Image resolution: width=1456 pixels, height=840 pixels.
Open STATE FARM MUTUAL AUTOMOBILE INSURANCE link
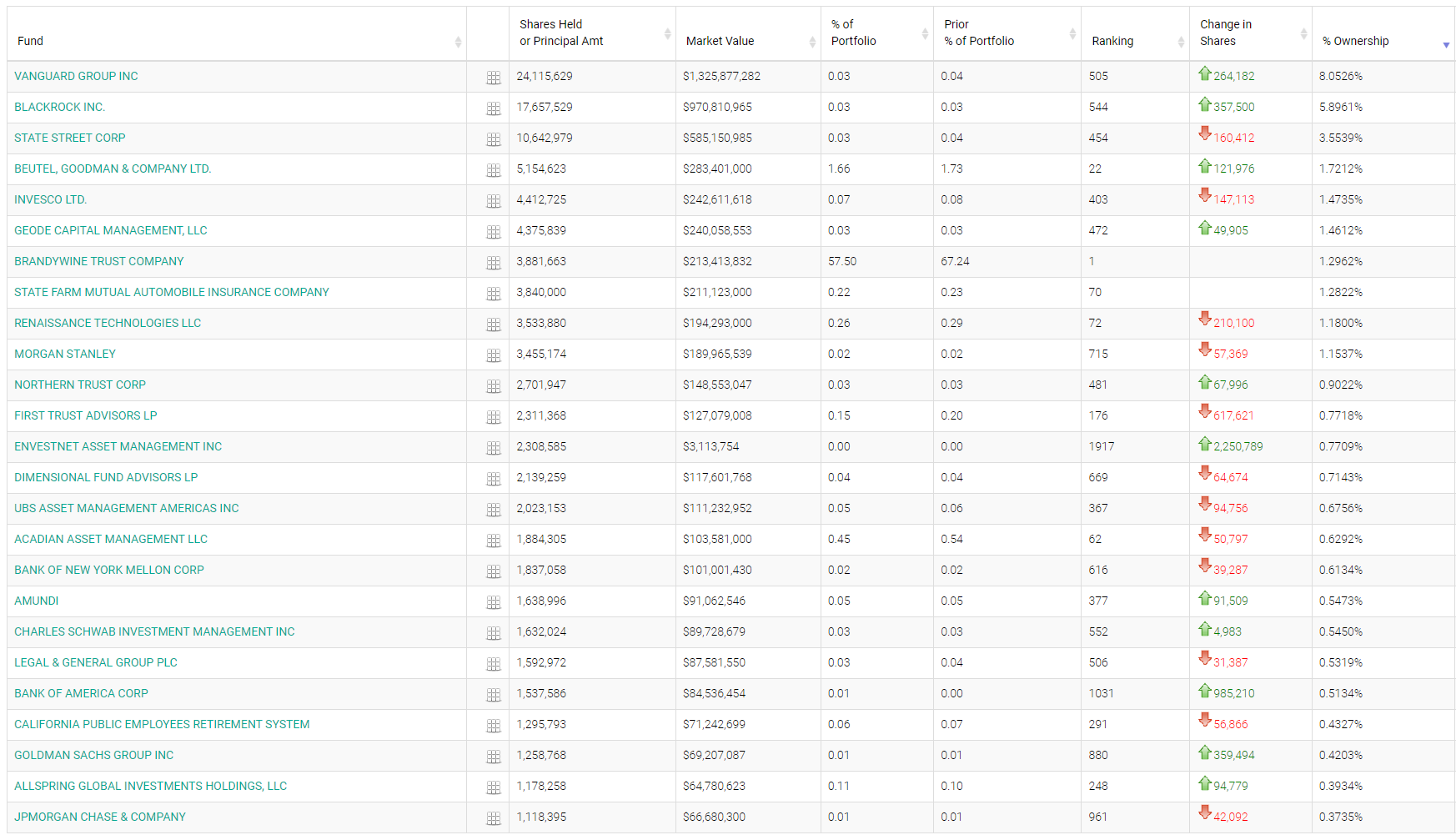171,292
